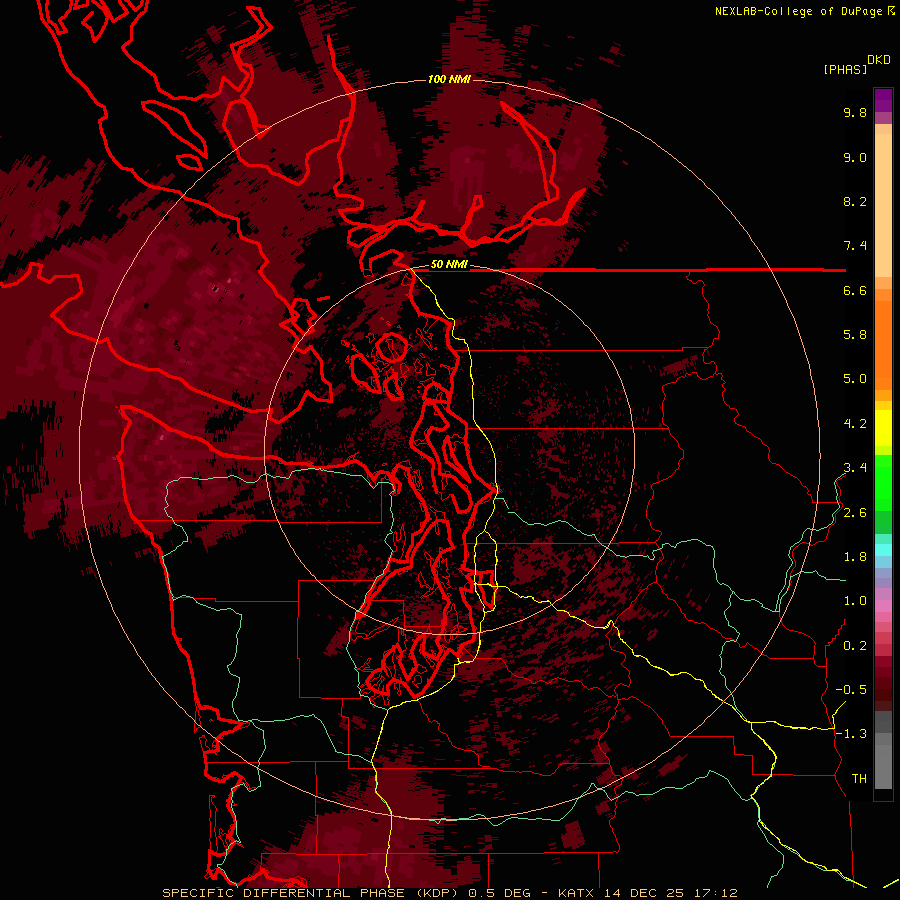Click the 2.6 scale value

[855, 513]
